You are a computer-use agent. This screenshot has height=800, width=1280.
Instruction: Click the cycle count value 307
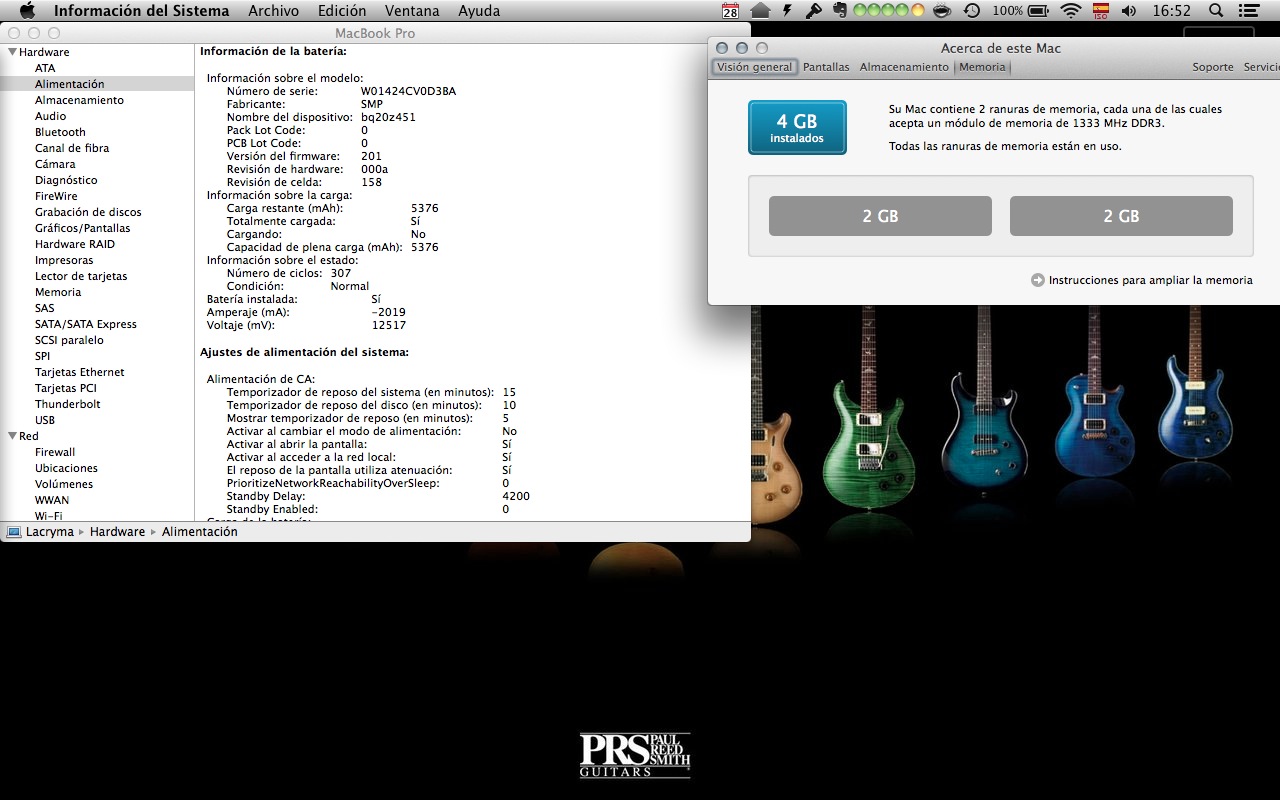coord(340,273)
